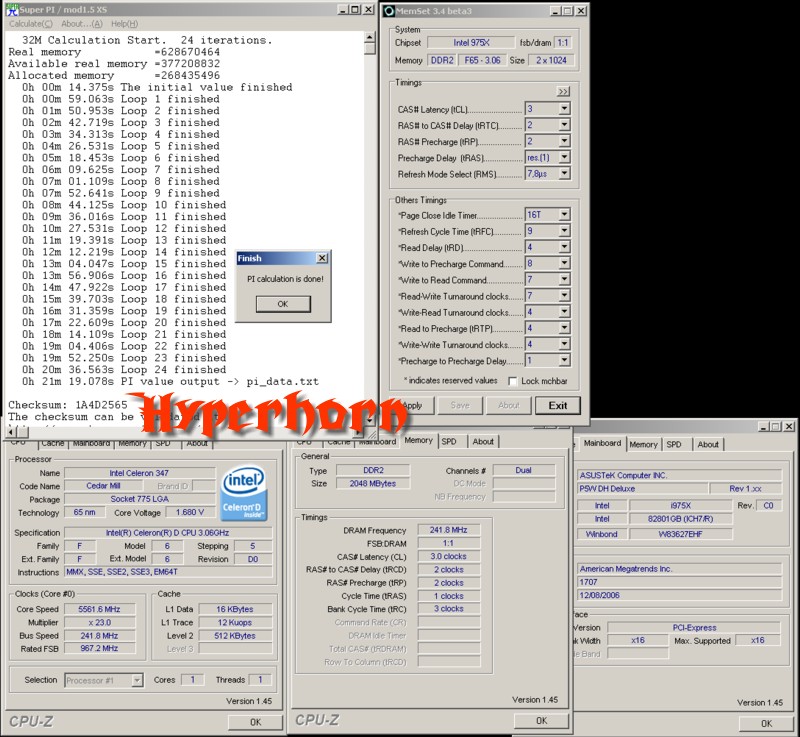Viewport: 800px width, 737px height.
Task: Open the Write-Write Turnaround clocks dropdown
Action: [564, 344]
